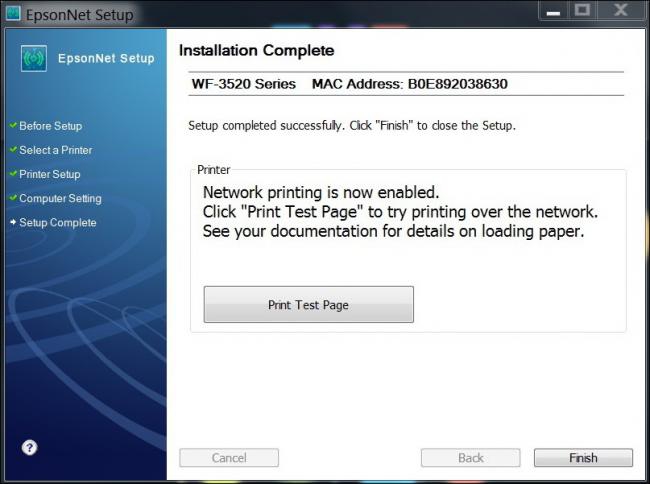
Task: Select the Computer Setting step
Action: [60, 198]
